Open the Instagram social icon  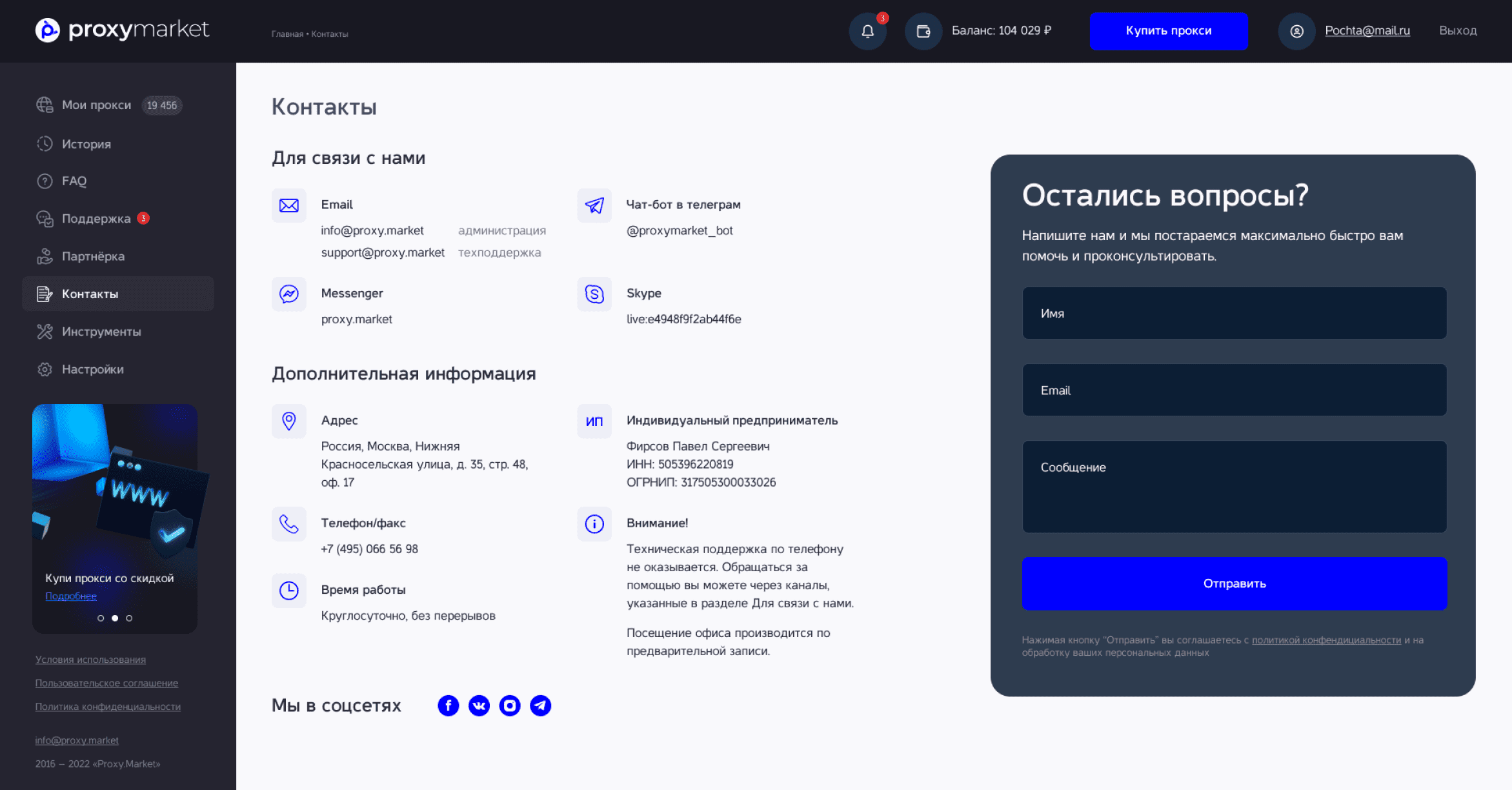(x=510, y=705)
